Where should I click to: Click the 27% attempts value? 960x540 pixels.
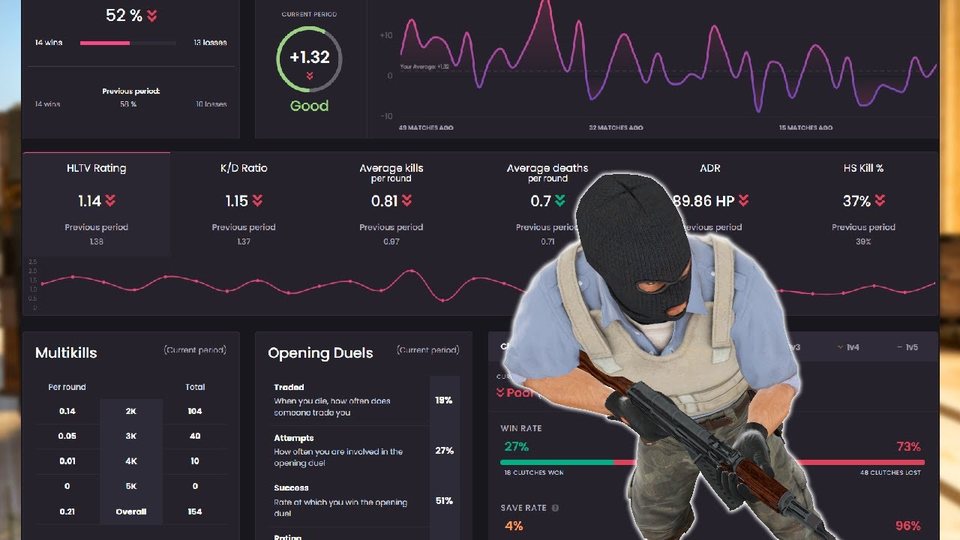tap(444, 451)
